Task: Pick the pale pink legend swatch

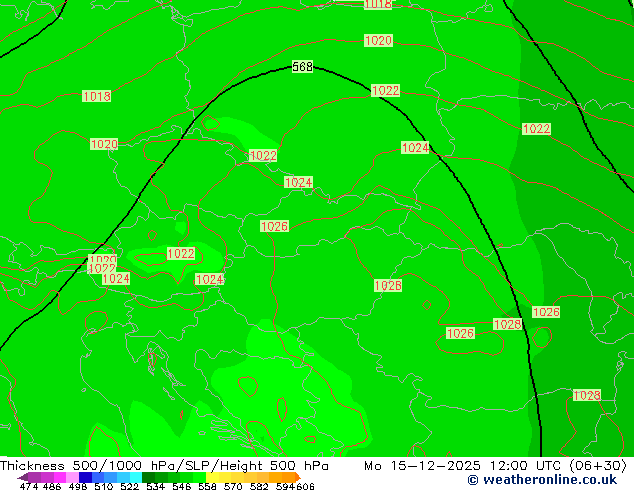Action: (x=72, y=477)
